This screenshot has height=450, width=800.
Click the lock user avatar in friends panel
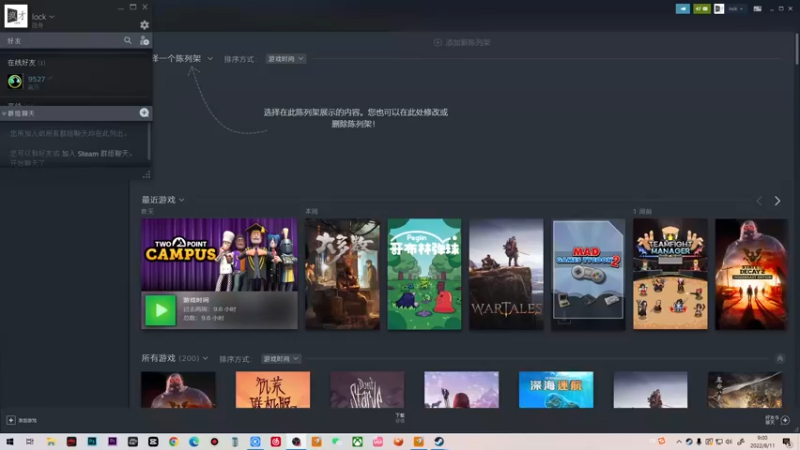16,16
